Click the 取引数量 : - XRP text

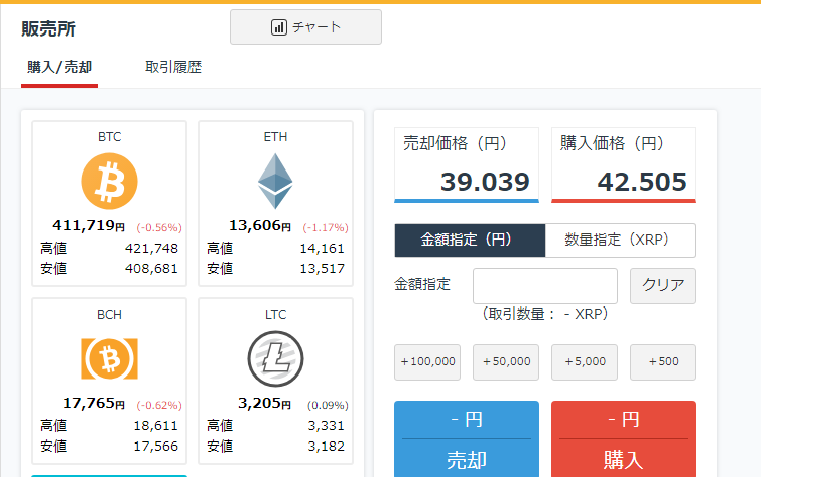point(545,314)
